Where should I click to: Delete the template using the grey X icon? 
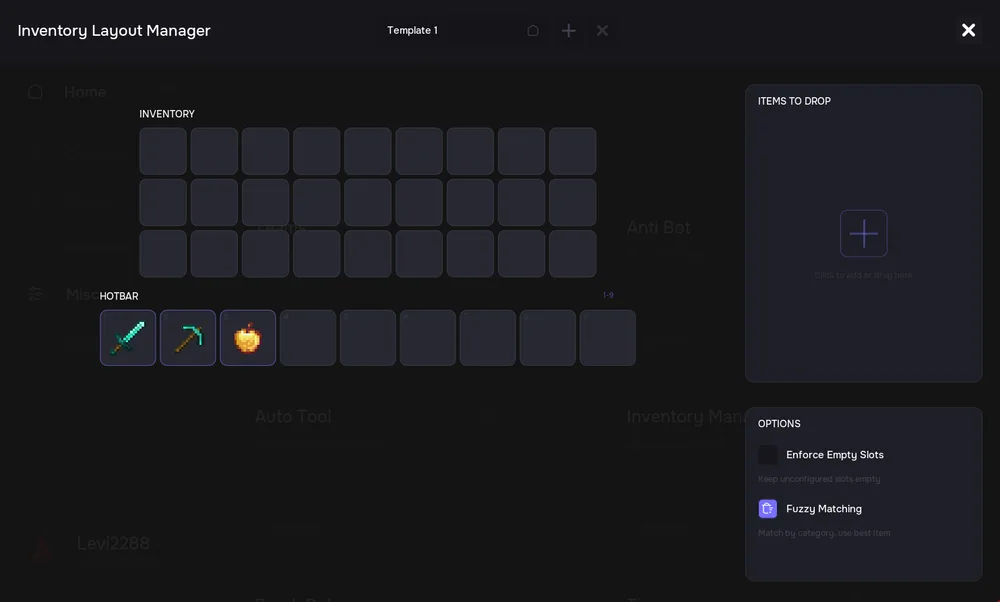click(x=602, y=31)
